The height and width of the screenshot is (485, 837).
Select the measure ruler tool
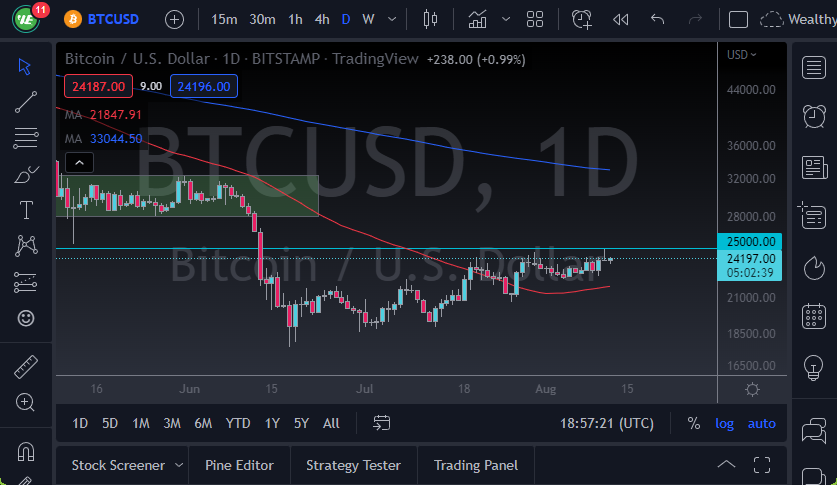click(26, 367)
